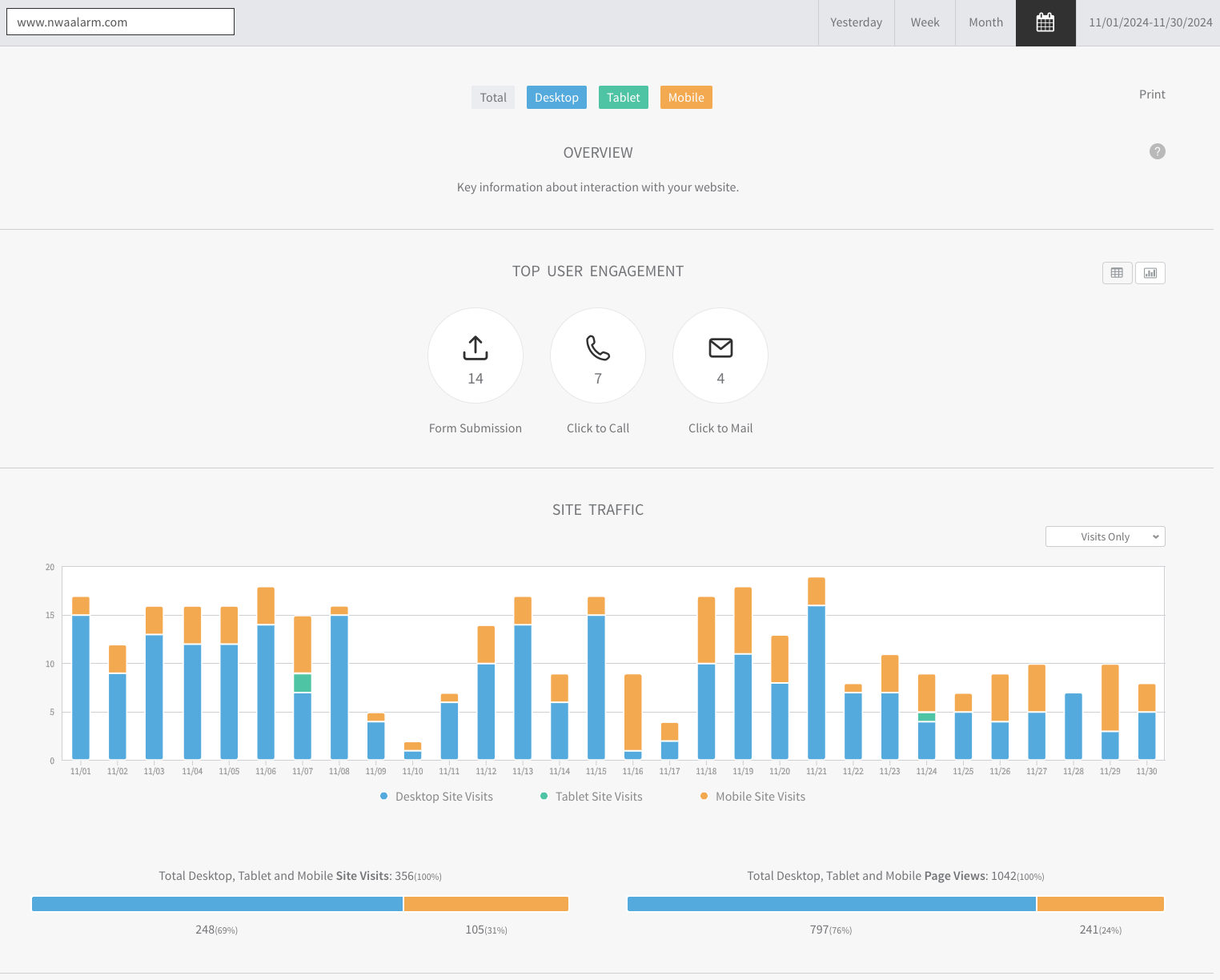
Task: Click the www.nwaalarm.com website input field
Action: click(120, 22)
